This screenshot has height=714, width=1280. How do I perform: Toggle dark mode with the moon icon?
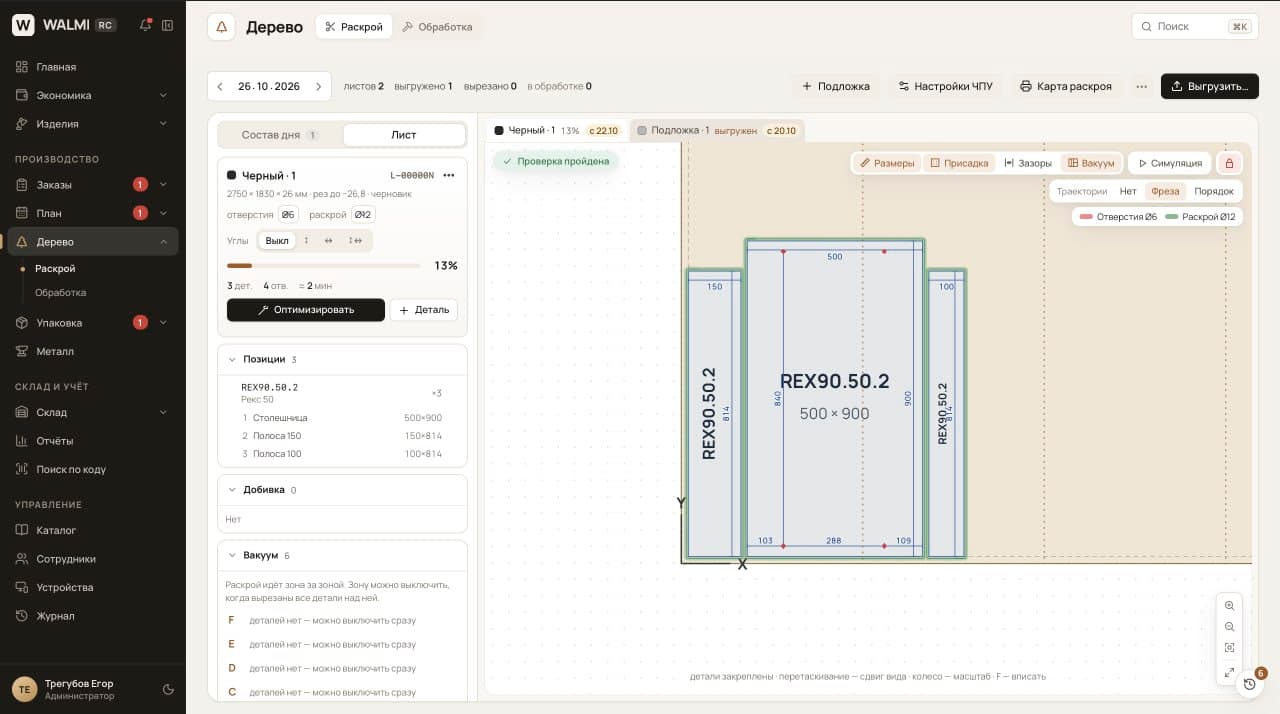pos(168,689)
